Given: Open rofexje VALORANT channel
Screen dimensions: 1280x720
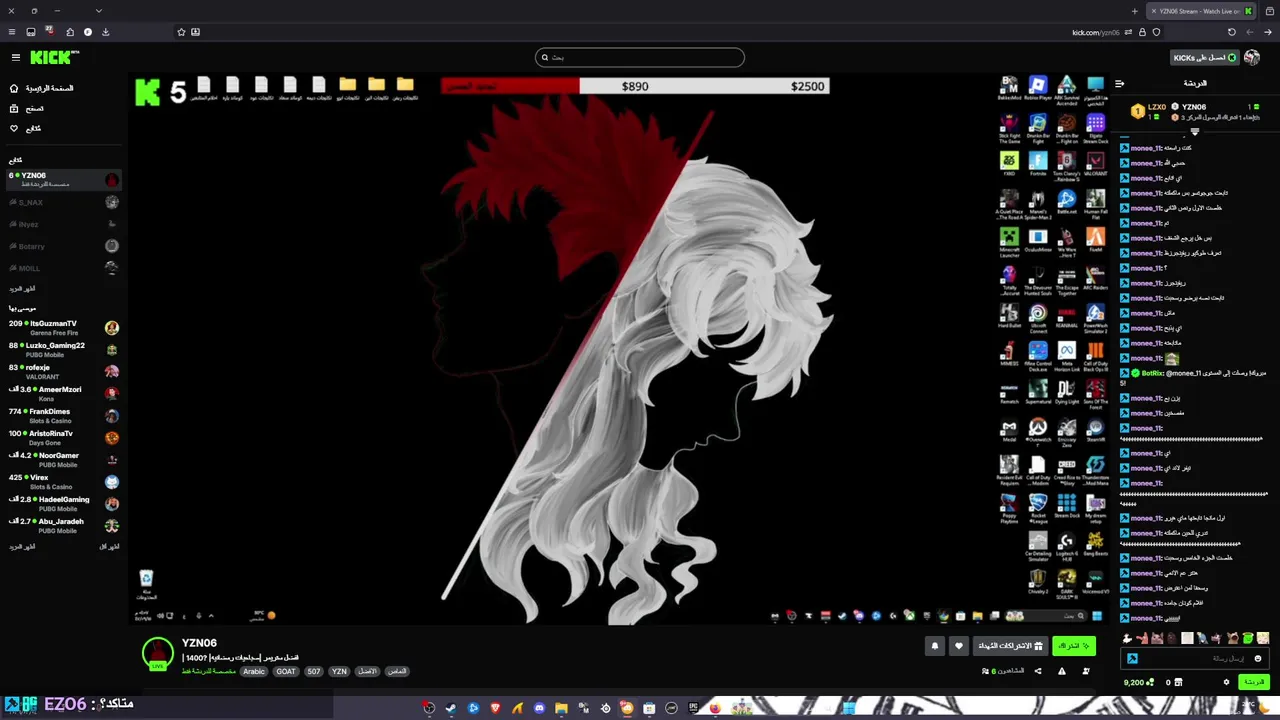Looking at the screenshot, I should click(x=63, y=372).
